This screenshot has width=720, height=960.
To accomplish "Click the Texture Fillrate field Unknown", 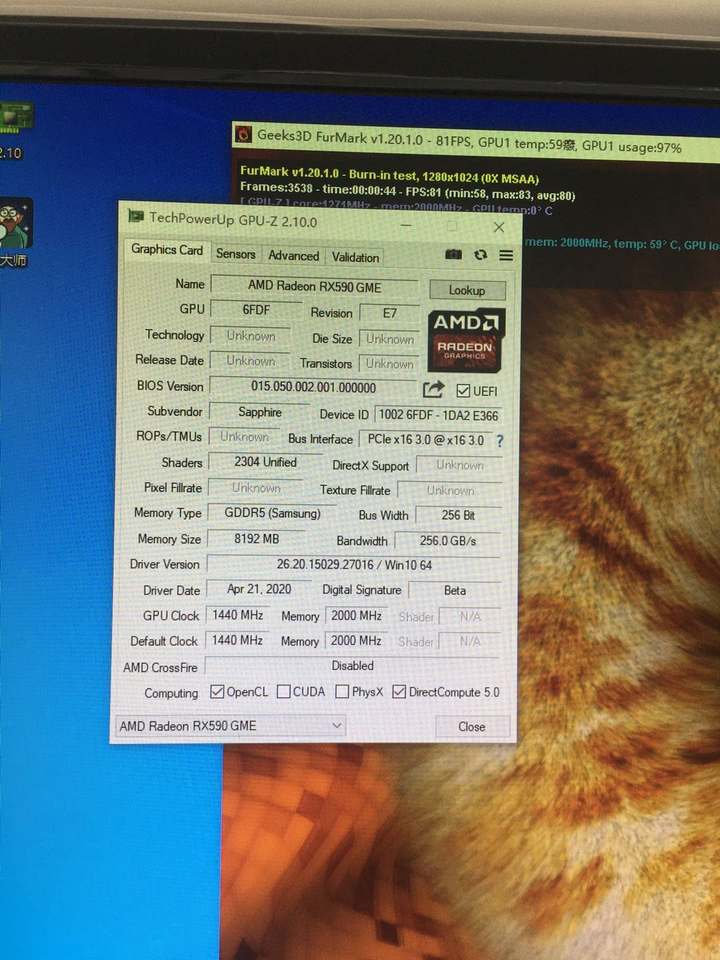I will (x=450, y=490).
